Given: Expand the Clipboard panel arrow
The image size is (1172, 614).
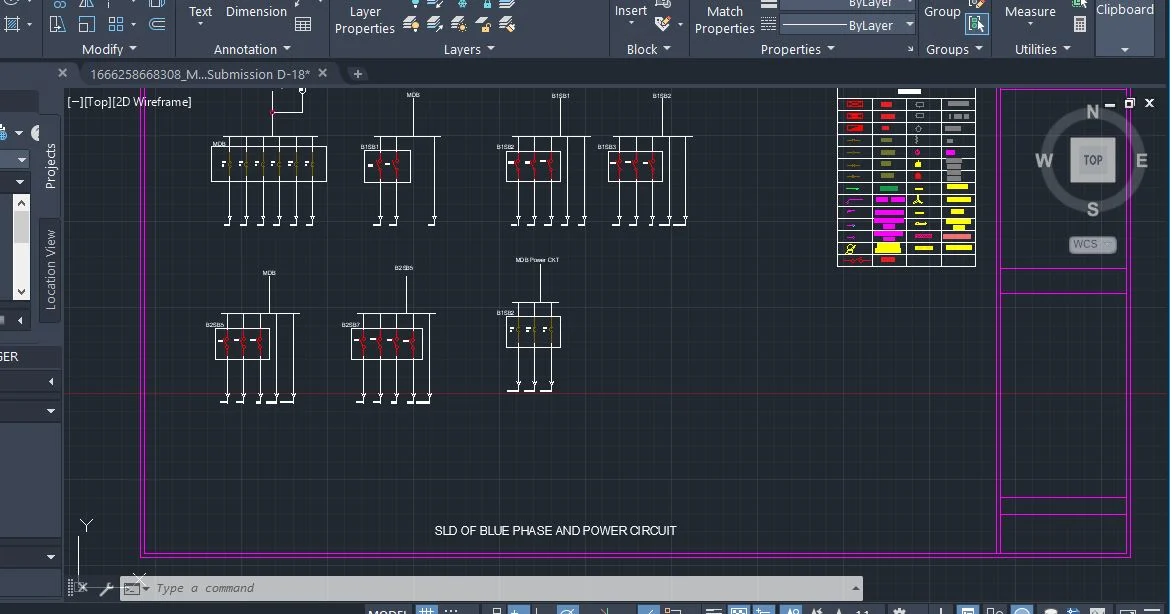Looking at the screenshot, I should pyautogui.click(x=1125, y=49).
